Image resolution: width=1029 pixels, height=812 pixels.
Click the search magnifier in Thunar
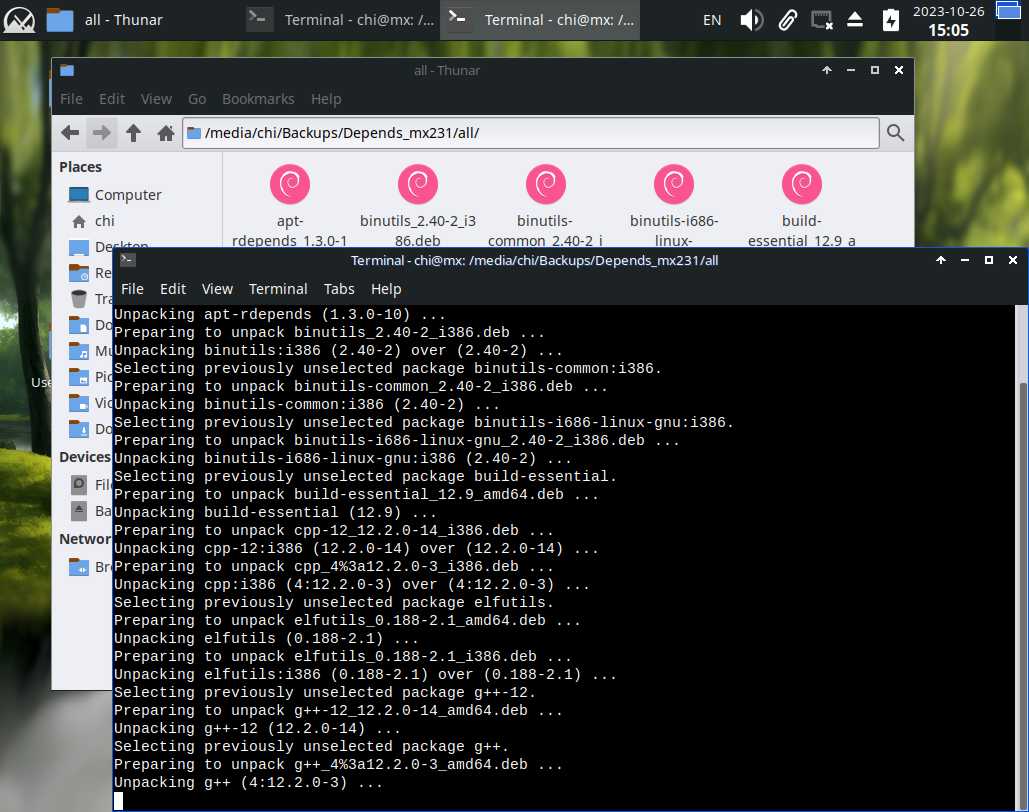895,133
